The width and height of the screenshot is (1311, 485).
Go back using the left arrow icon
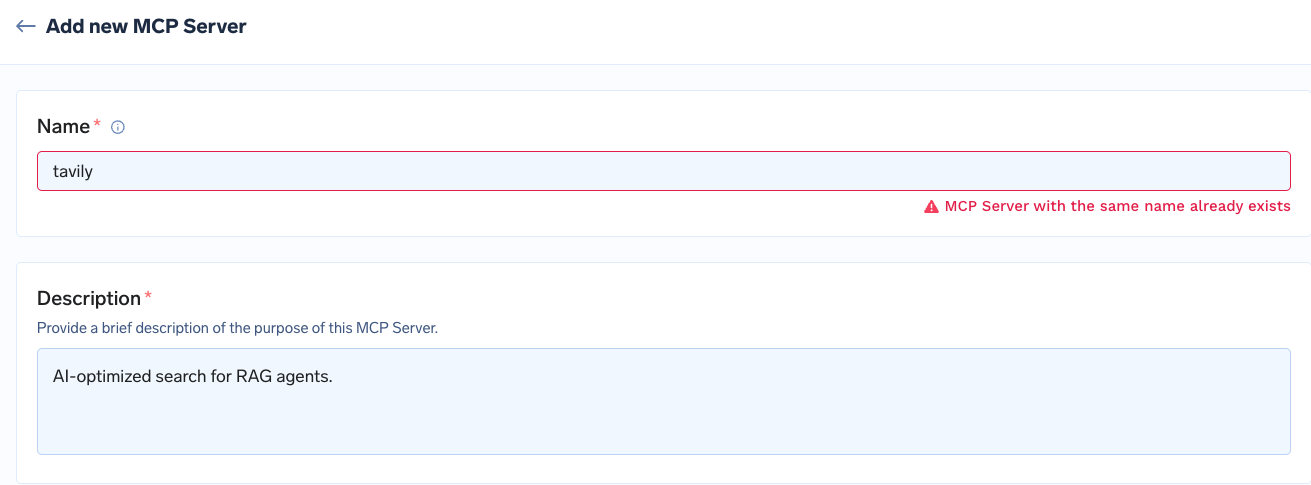[x=26, y=27]
